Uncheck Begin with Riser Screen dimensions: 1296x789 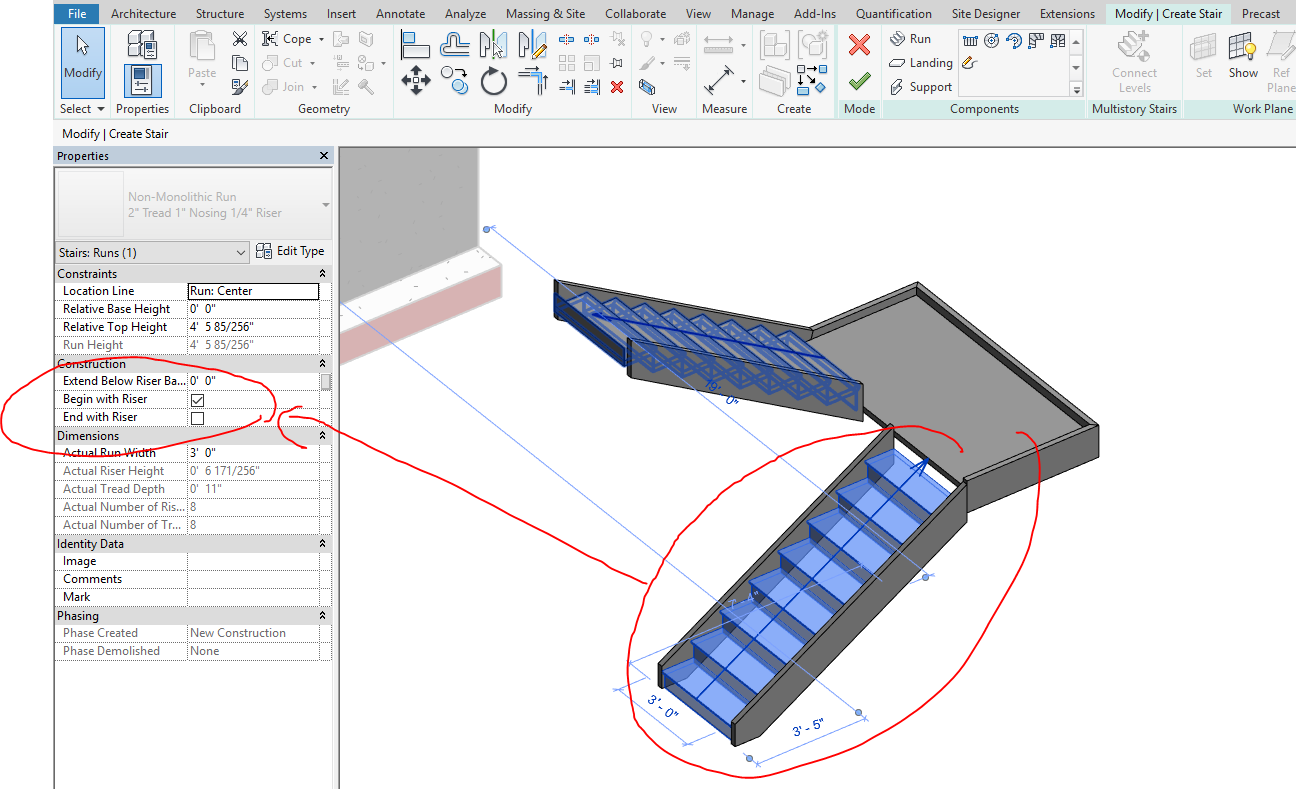click(197, 399)
